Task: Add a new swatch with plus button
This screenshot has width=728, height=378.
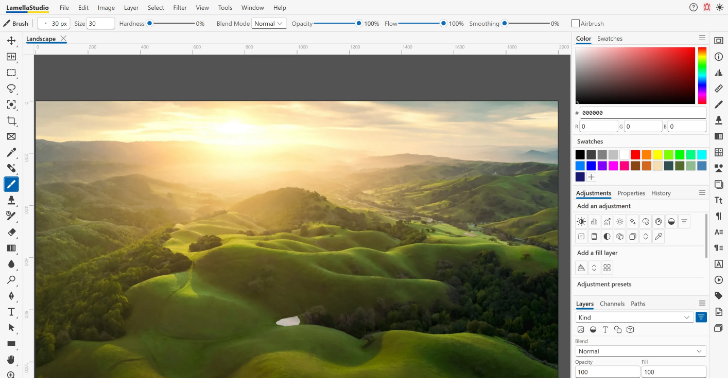Action: 592,177
